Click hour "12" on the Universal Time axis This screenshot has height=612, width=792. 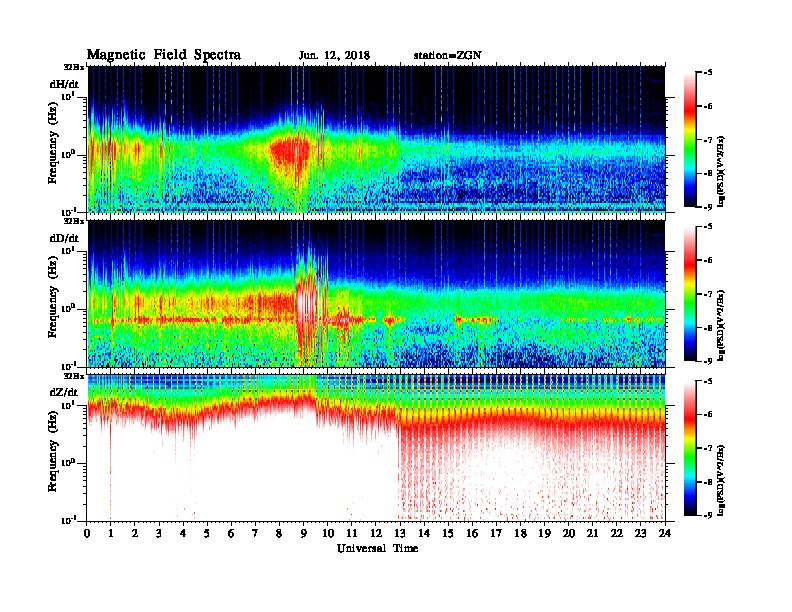[x=376, y=533]
